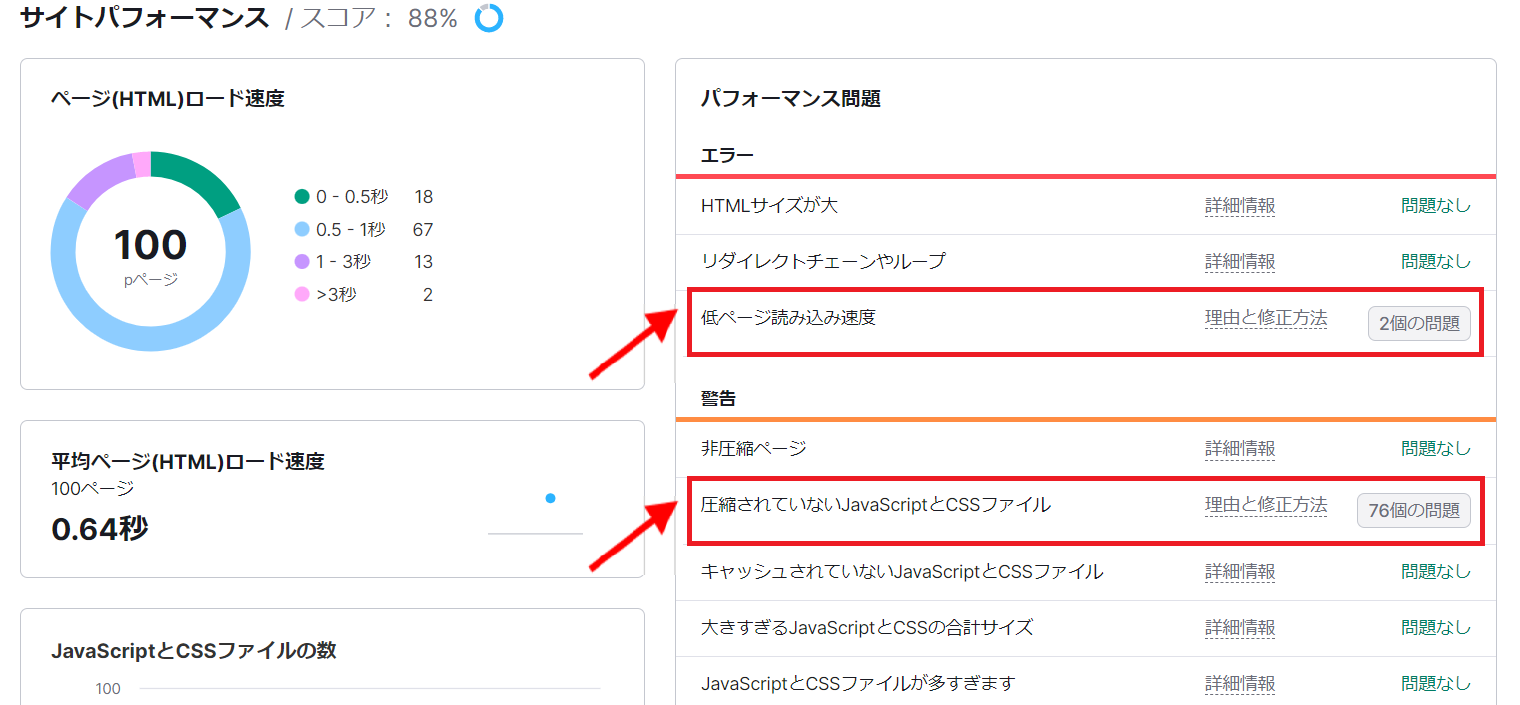Open 詳細情報 for 非圧縮ページ
Viewport: 1520px width, 705px height.
(1240, 449)
